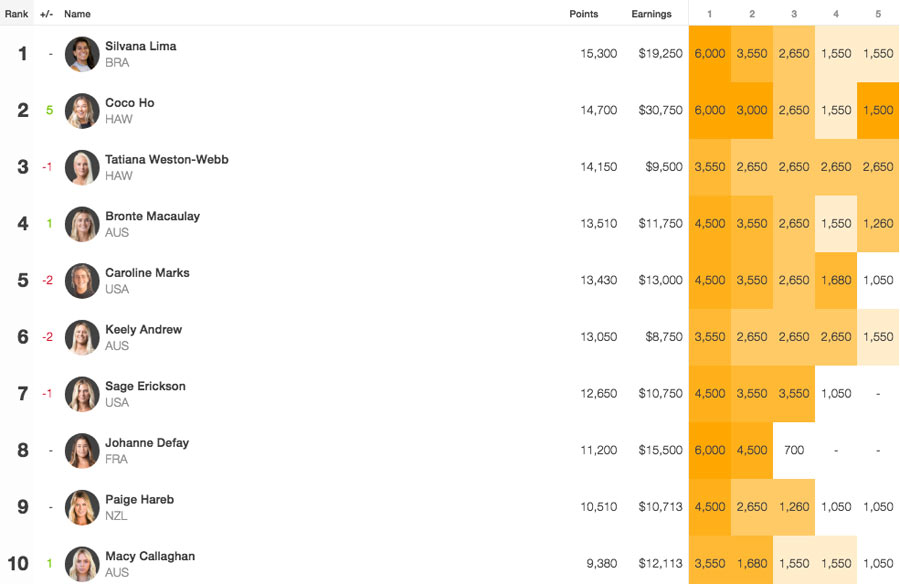Click the +/- column header
The image size is (900, 584).
click(x=46, y=14)
